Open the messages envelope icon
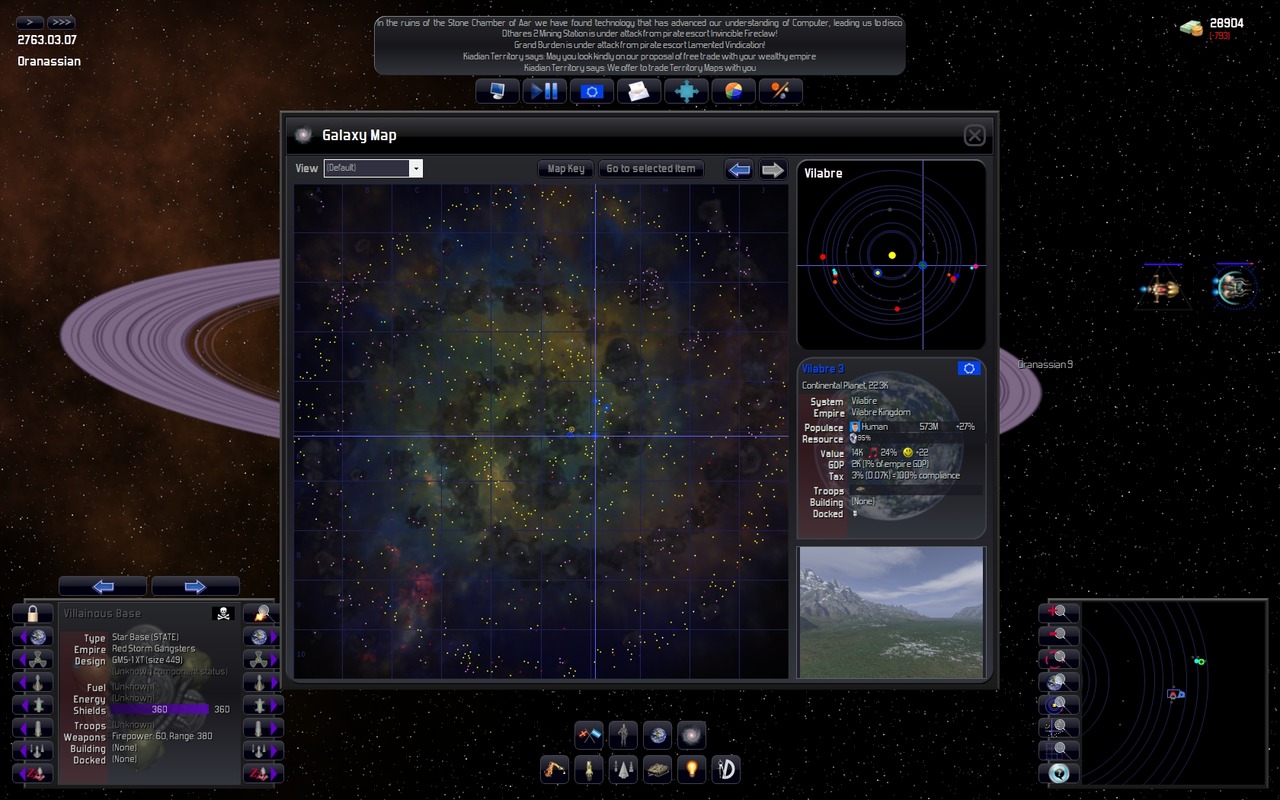This screenshot has height=800, width=1280. point(638,91)
